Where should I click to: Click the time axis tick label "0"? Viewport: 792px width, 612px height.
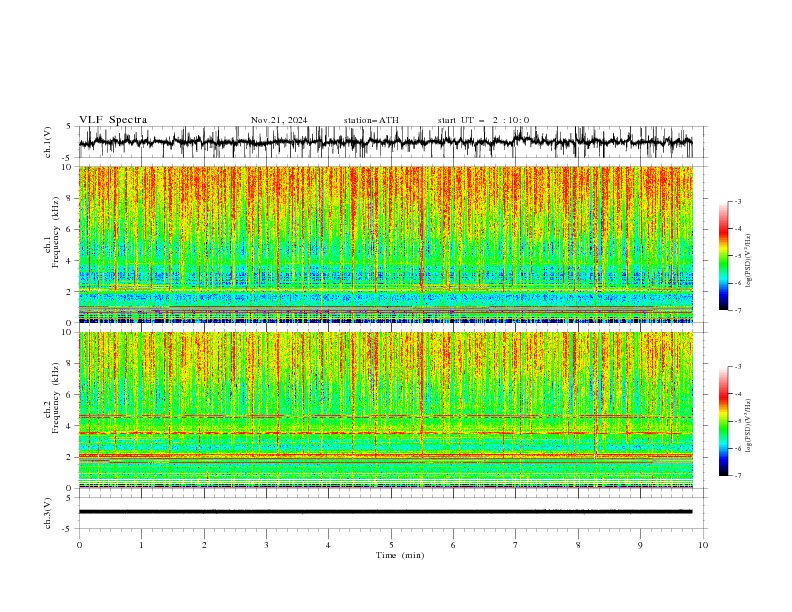[79, 545]
